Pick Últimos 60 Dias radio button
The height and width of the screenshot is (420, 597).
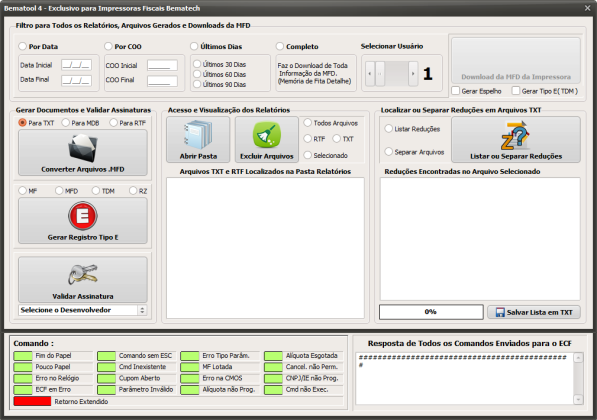(x=197, y=74)
